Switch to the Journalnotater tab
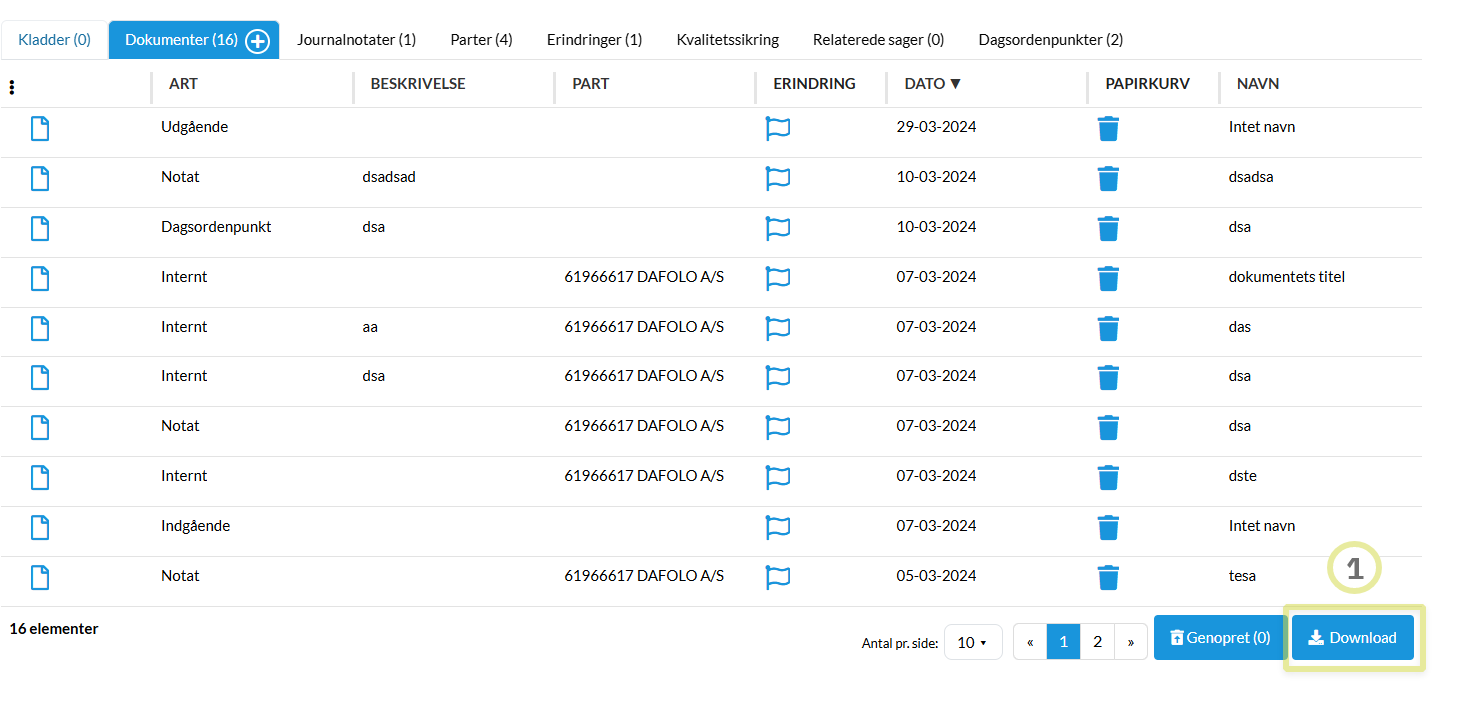The height and width of the screenshot is (718, 1461). [x=357, y=39]
